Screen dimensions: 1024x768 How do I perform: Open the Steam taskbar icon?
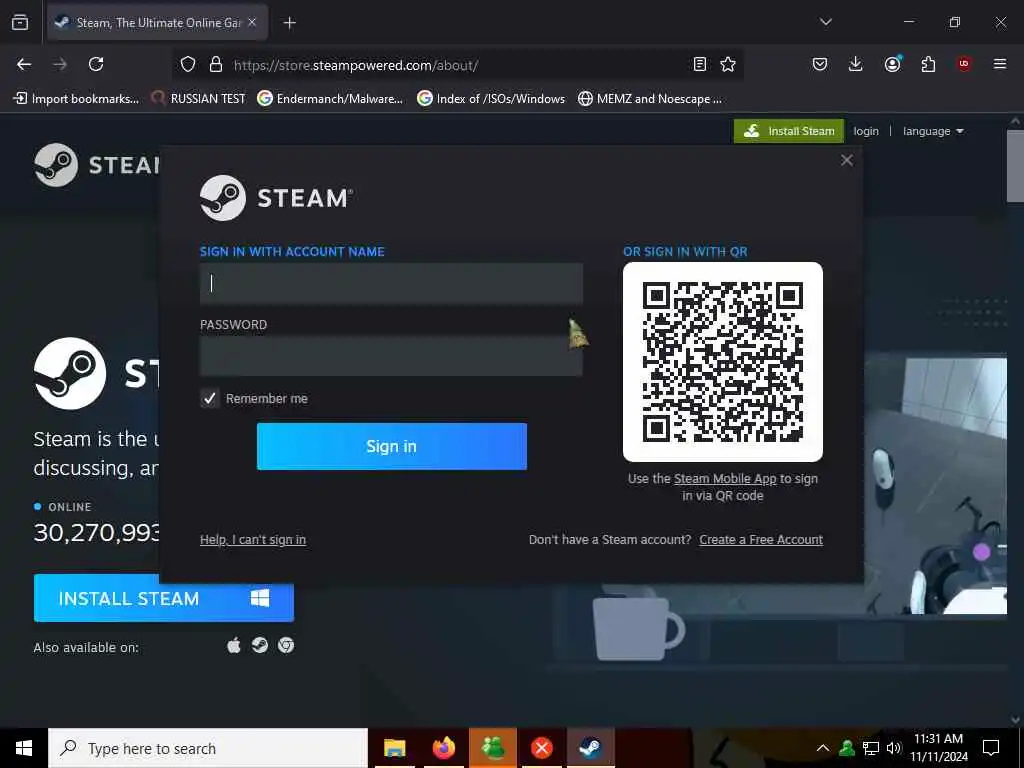click(590, 748)
